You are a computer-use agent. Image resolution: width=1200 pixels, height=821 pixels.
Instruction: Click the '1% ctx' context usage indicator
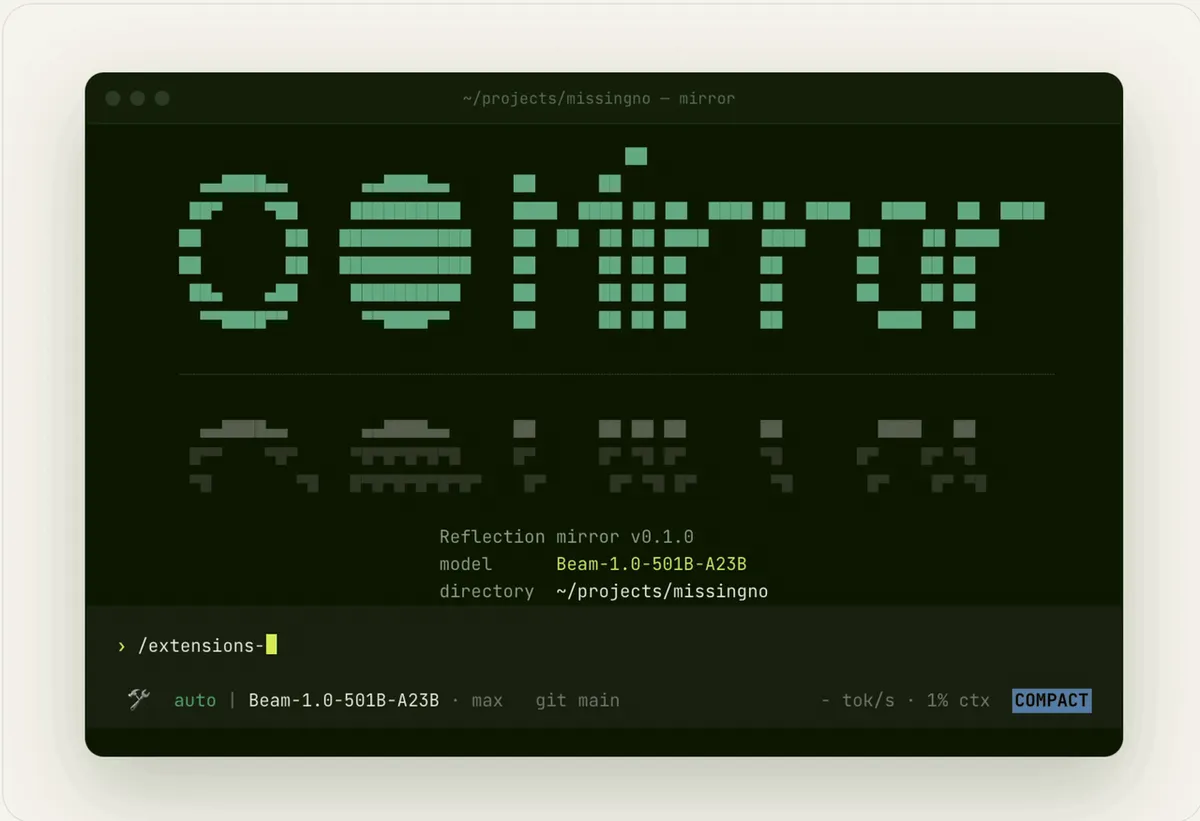click(x=958, y=700)
